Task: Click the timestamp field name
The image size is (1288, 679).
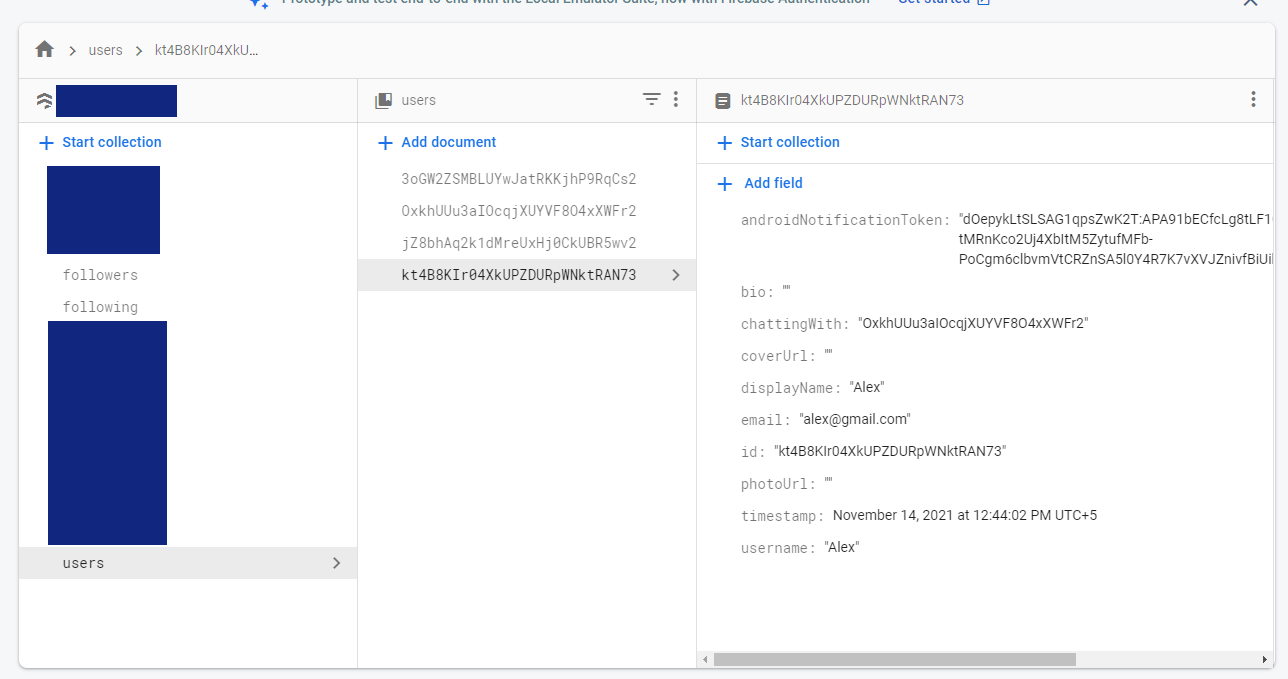Action: click(x=783, y=516)
